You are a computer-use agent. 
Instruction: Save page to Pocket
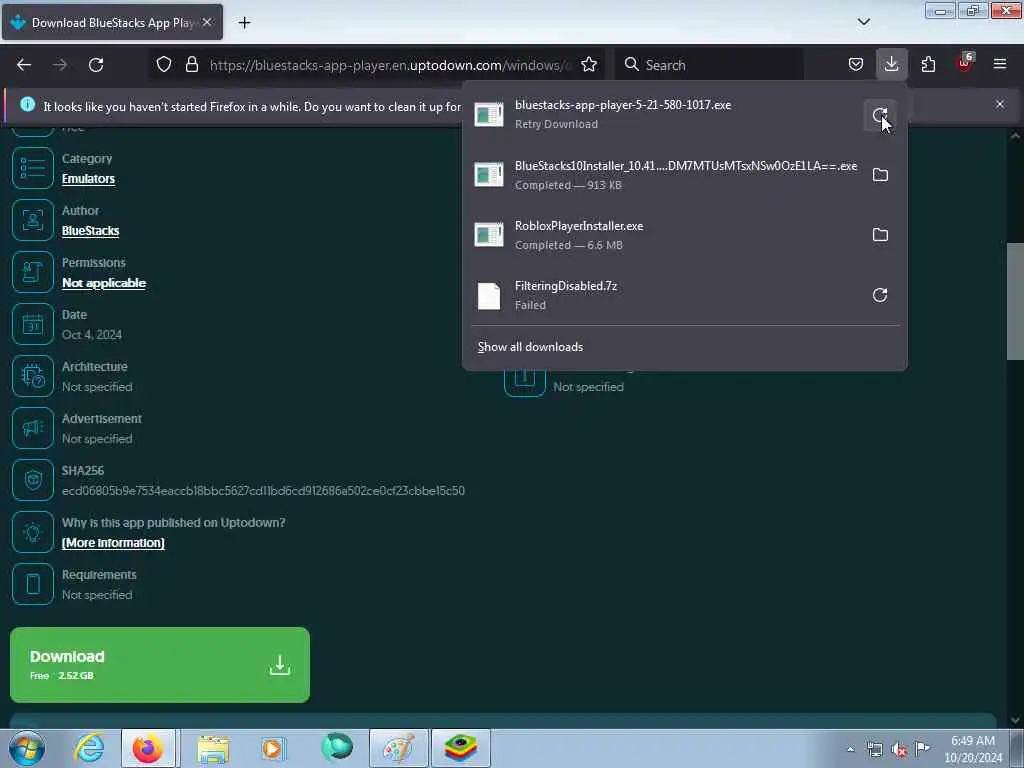point(856,65)
